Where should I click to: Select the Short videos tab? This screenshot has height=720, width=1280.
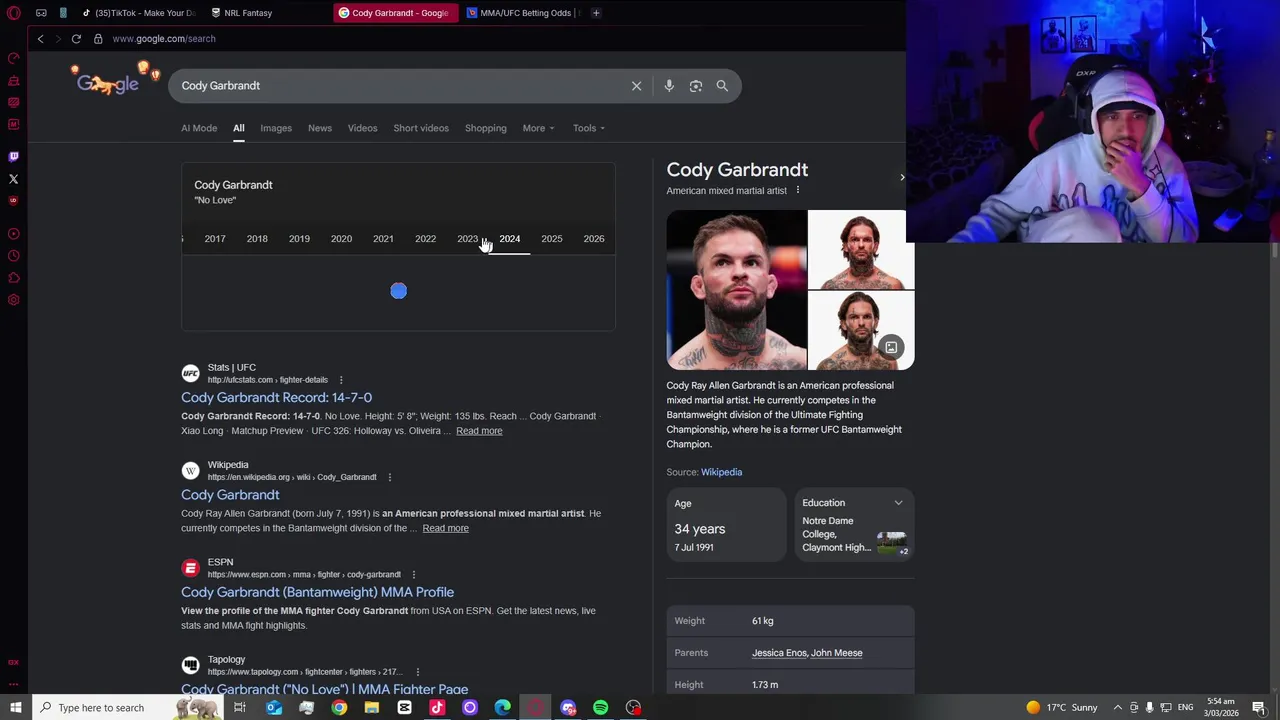(x=421, y=128)
